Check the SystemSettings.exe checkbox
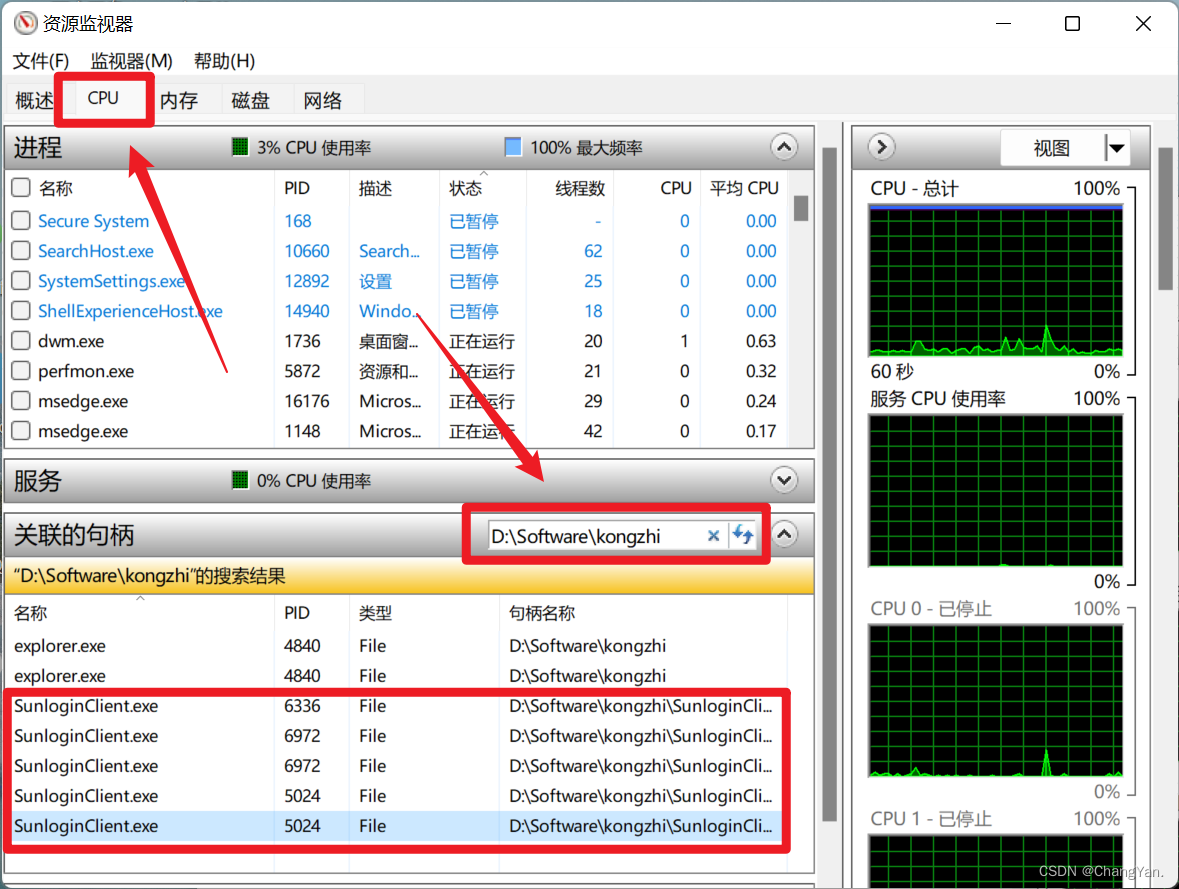The width and height of the screenshot is (1179, 889). (x=21, y=281)
